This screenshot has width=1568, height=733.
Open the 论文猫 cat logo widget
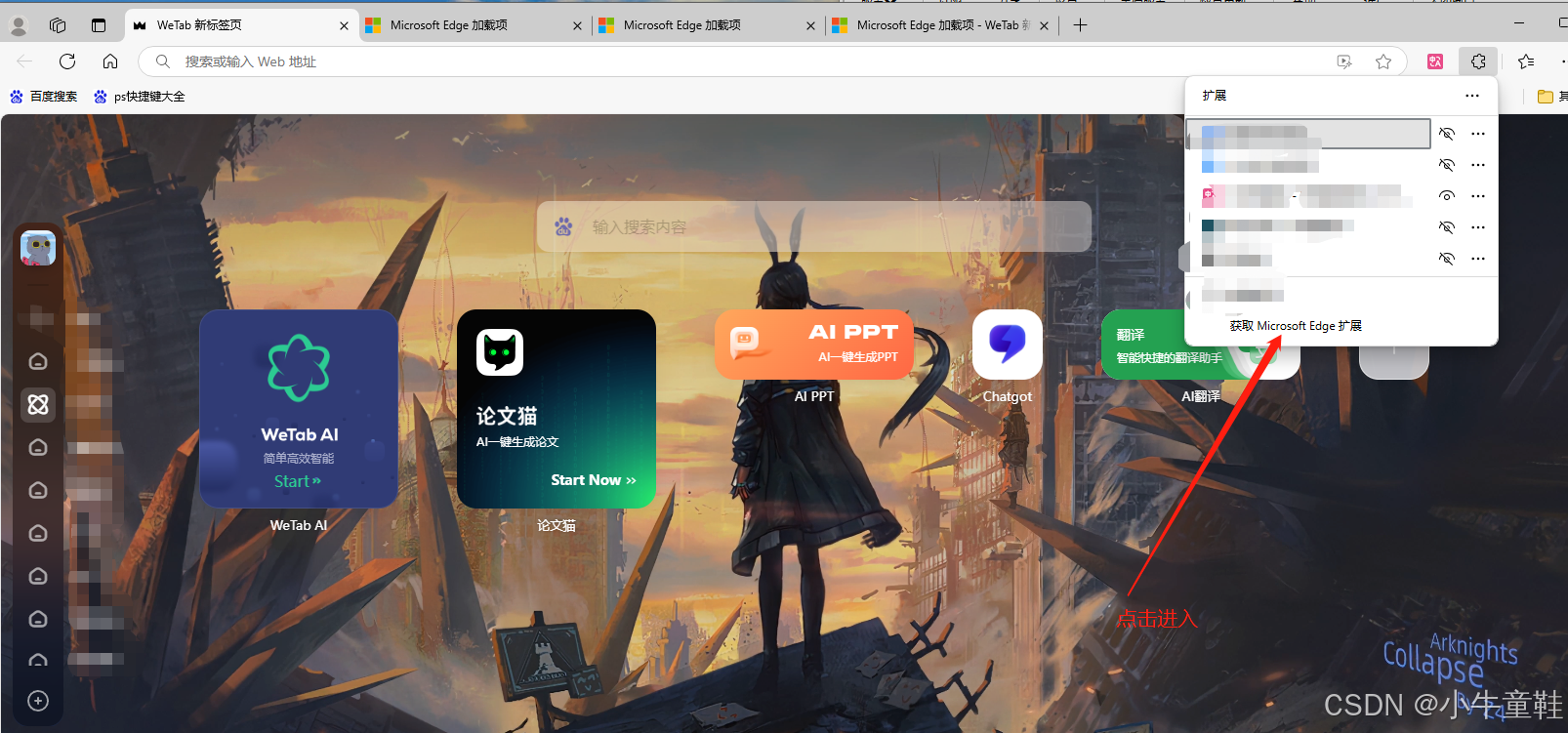[x=500, y=352]
